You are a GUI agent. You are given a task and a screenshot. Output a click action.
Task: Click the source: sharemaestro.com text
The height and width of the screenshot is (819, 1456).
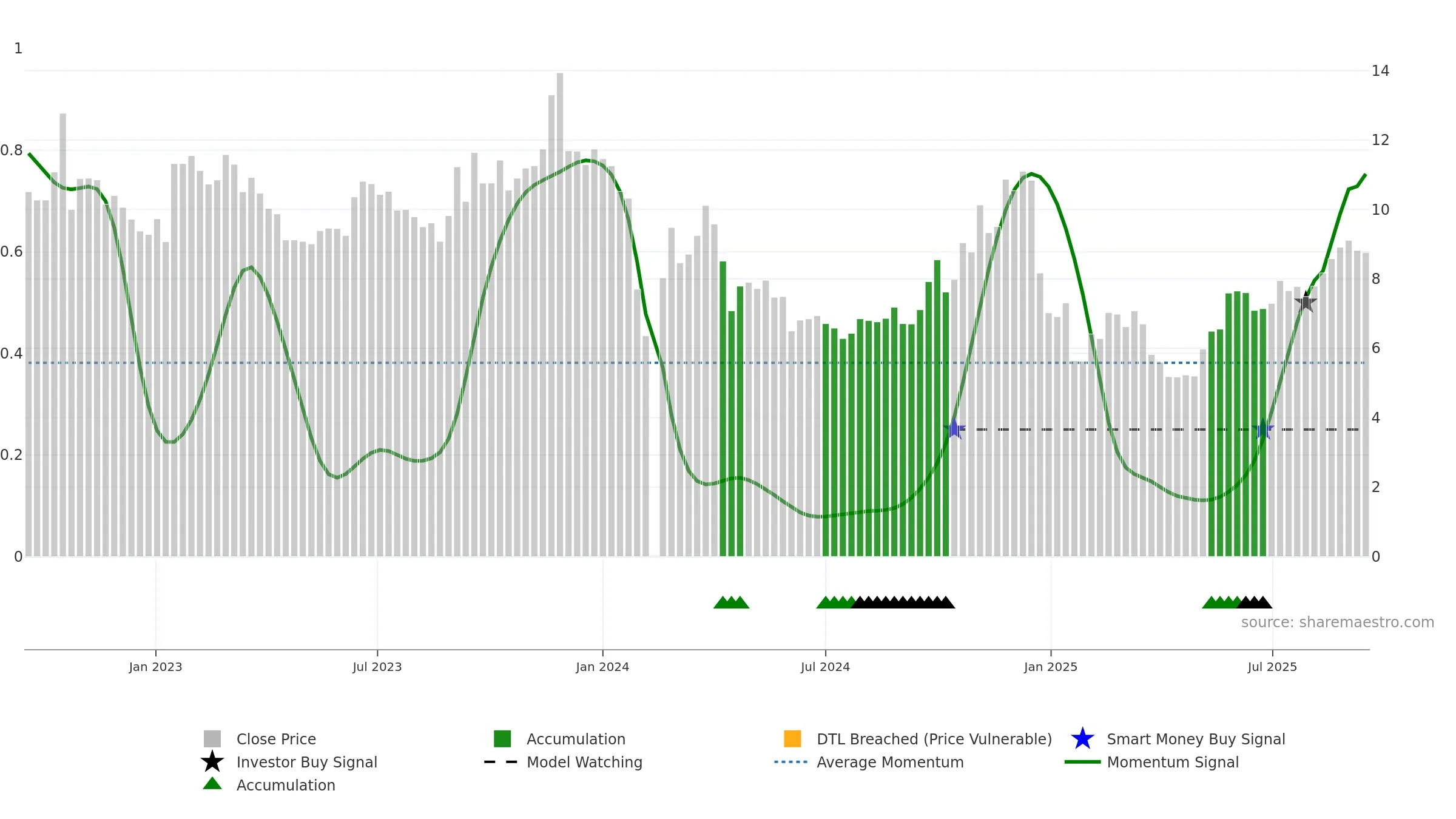click(1338, 622)
